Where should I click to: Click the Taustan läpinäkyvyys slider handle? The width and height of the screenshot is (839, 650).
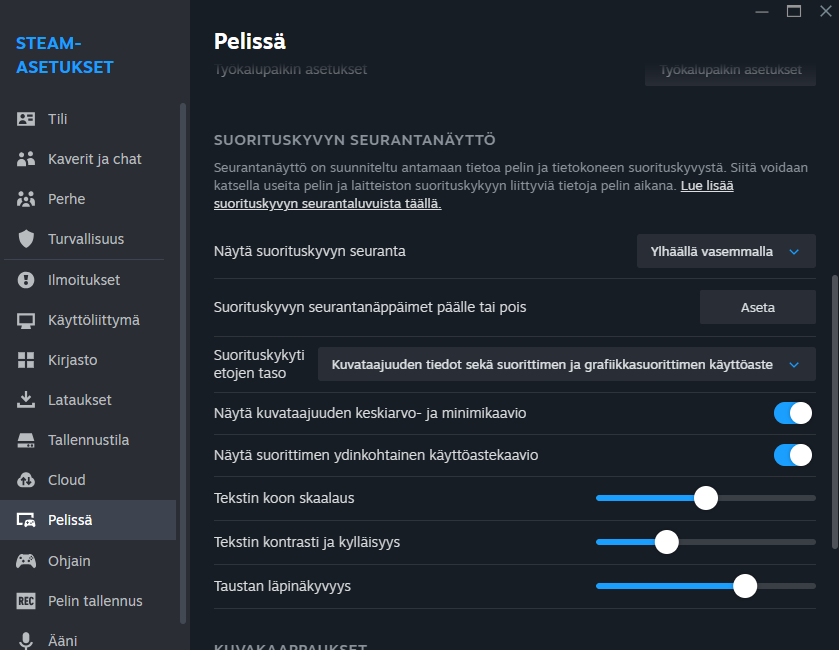(745, 586)
